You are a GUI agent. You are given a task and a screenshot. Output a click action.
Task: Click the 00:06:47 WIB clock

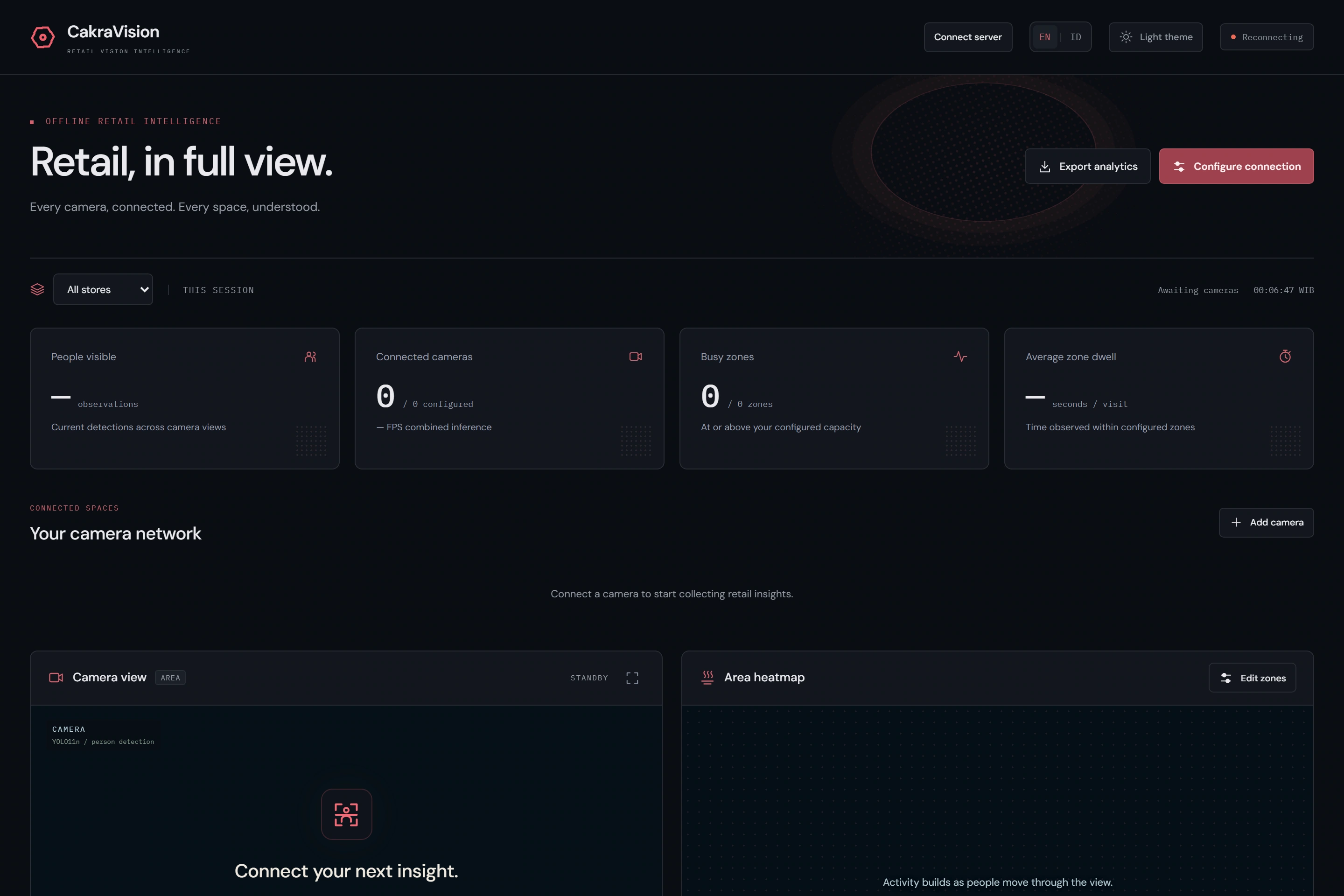pyautogui.click(x=1283, y=290)
